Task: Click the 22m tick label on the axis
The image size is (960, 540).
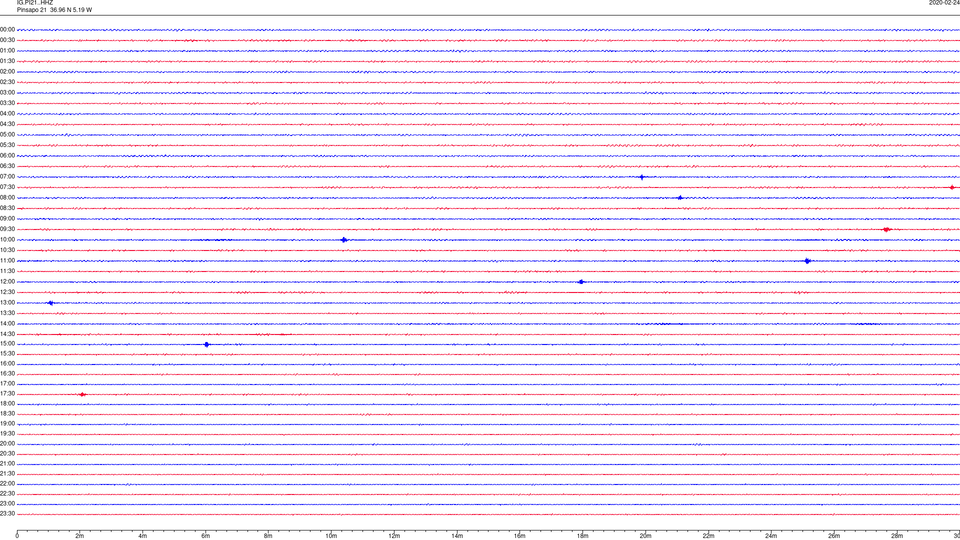Action: [708, 536]
